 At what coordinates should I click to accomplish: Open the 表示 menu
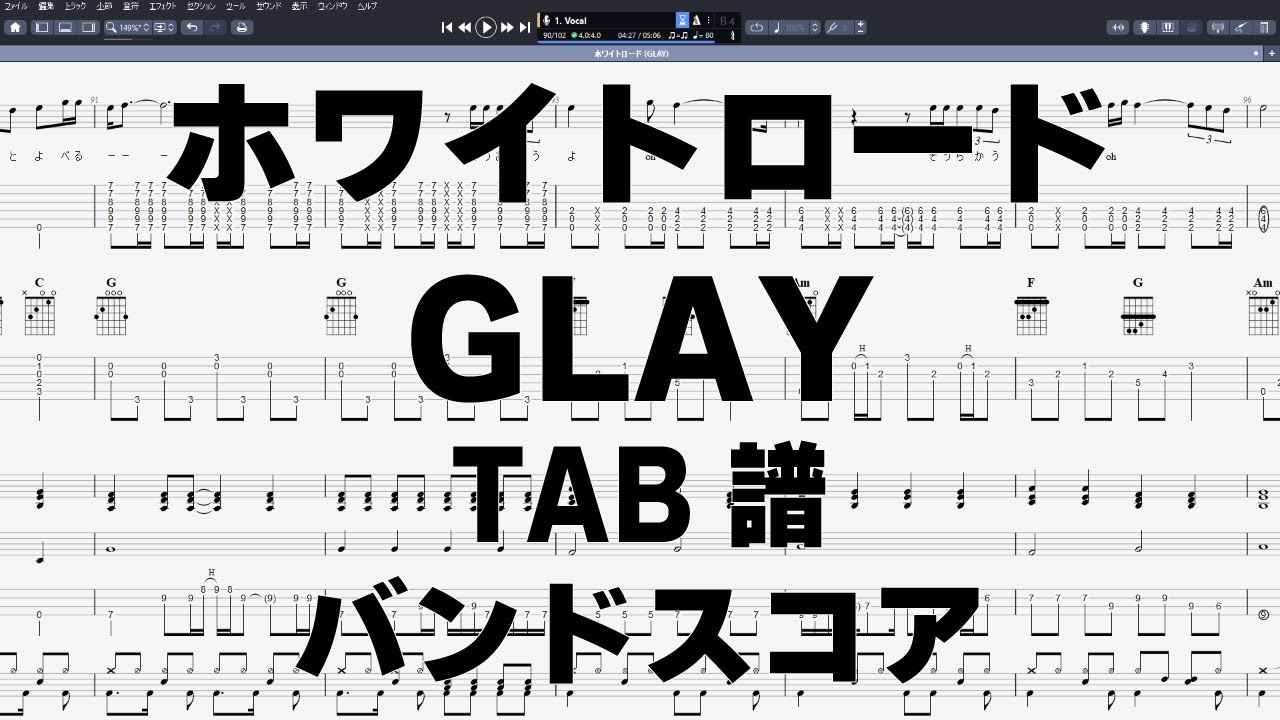300,6
